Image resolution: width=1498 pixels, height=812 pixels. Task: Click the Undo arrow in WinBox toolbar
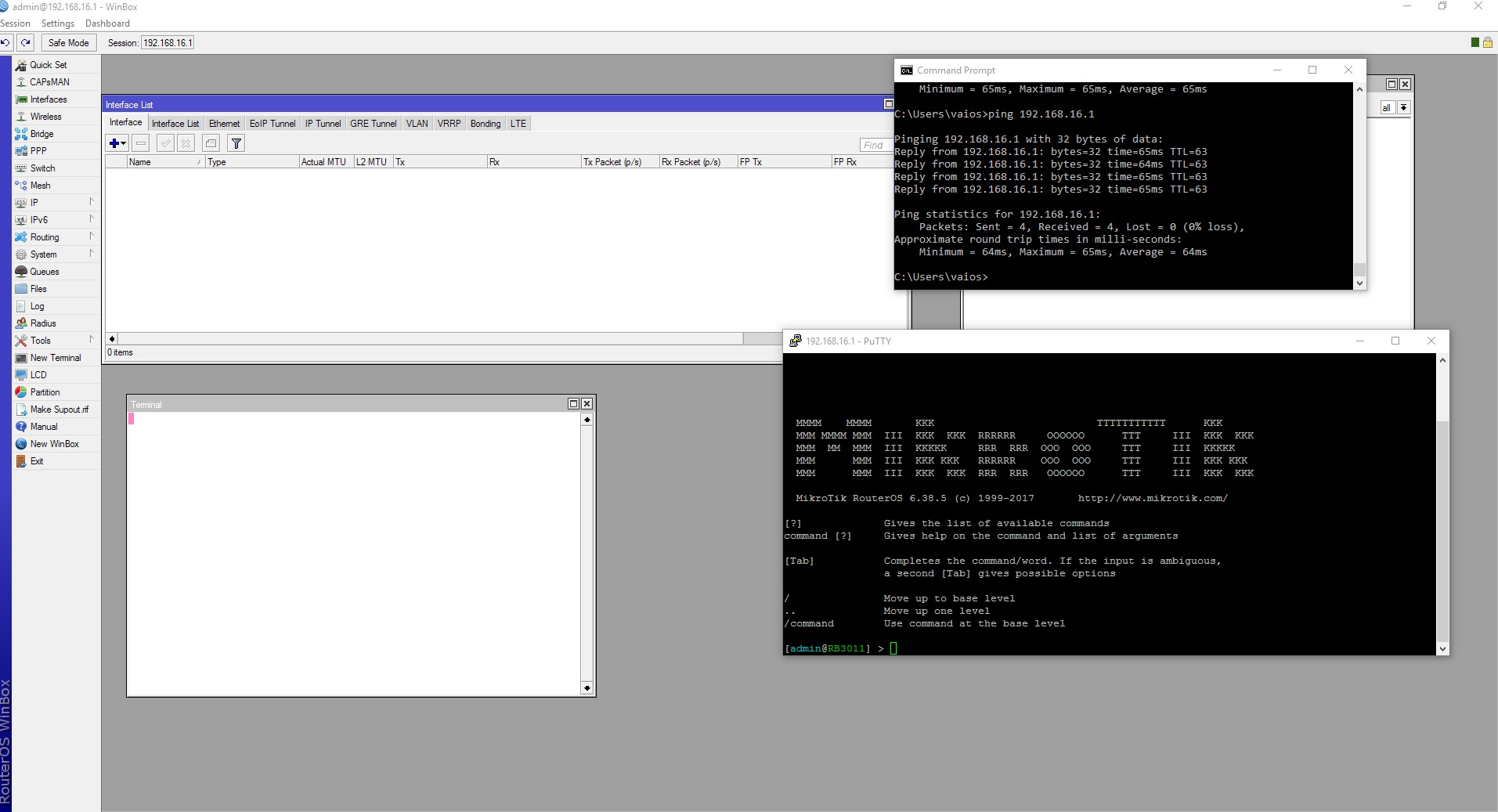point(5,43)
